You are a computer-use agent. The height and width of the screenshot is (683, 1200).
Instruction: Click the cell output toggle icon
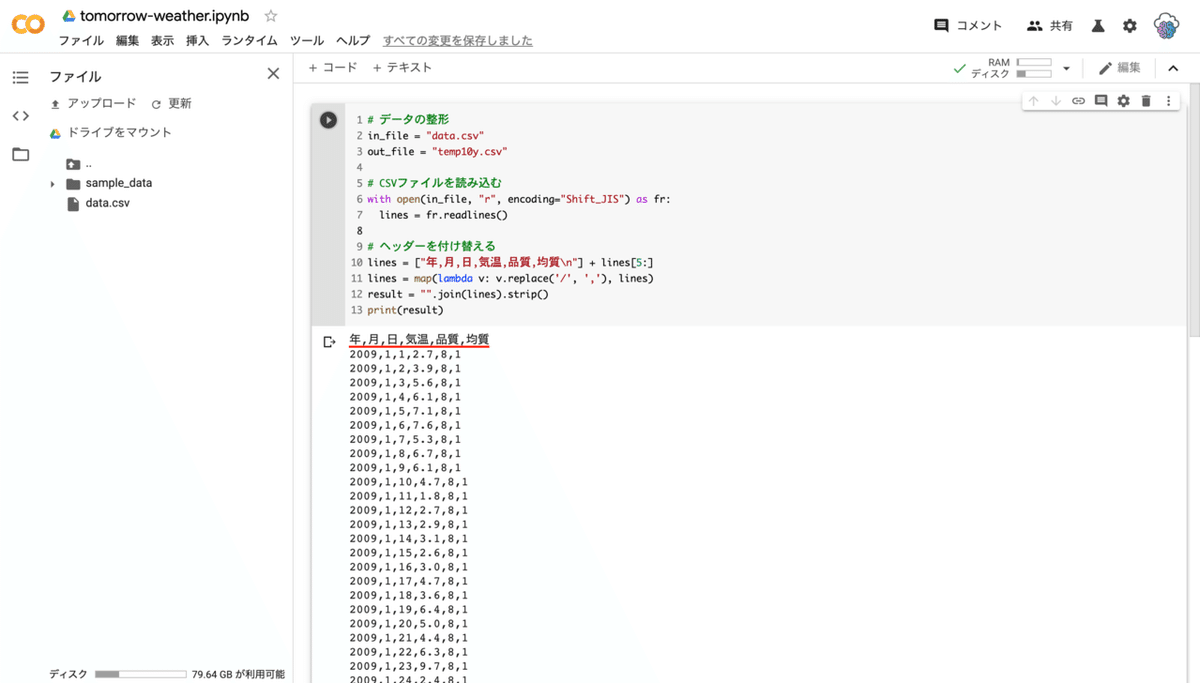pyautogui.click(x=329, y=342)
